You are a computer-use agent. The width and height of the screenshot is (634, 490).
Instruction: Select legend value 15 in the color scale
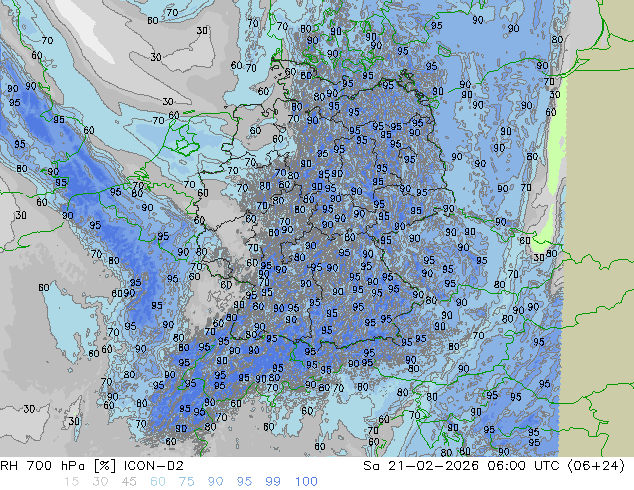point(72,482)
